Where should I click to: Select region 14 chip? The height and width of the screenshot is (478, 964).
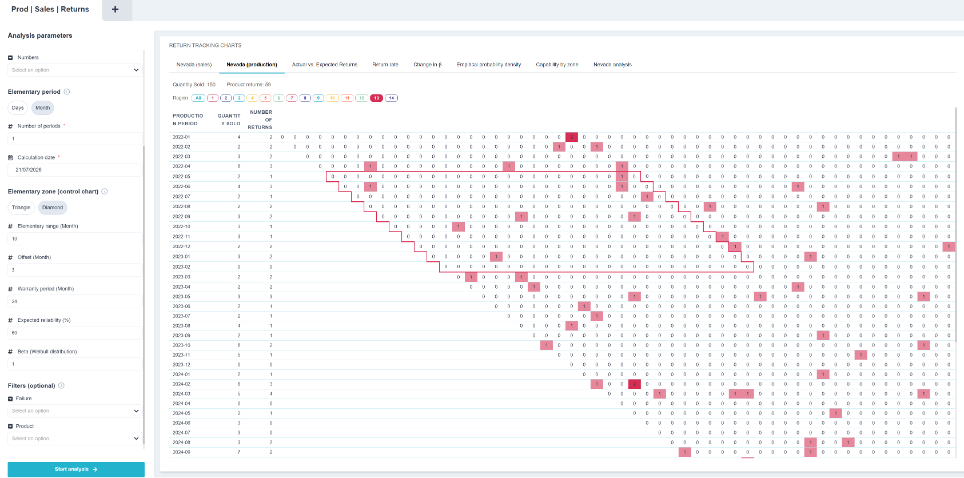[392, 98]
